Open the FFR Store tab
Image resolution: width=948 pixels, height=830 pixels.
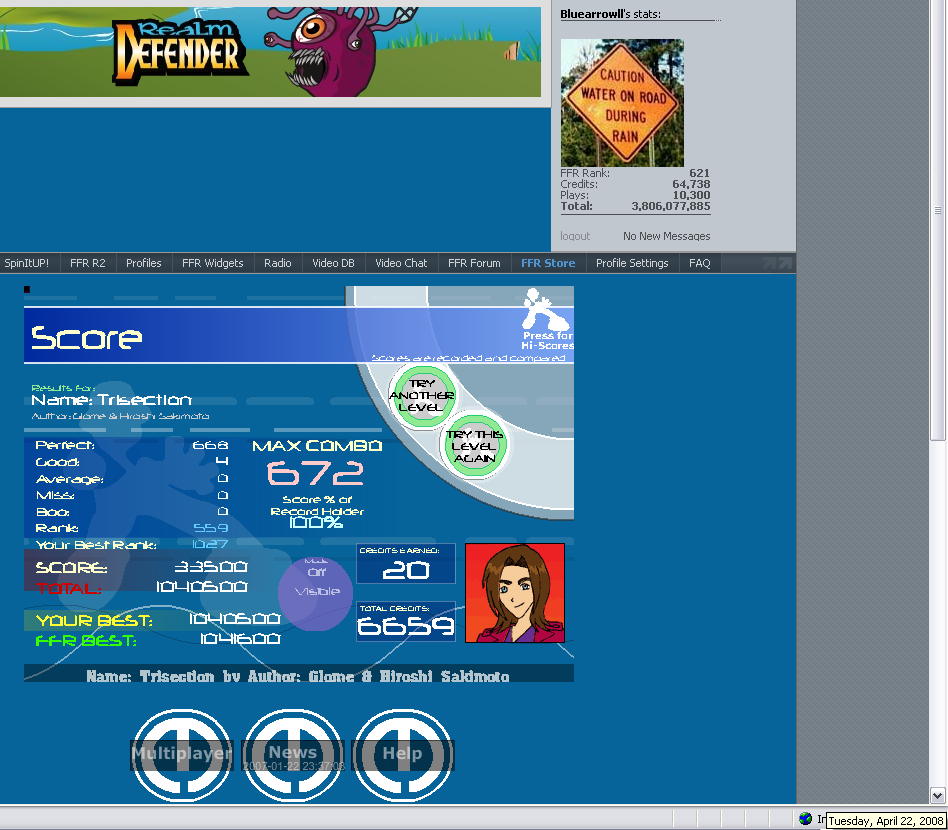pyautogui.click(x=547, y=263)
